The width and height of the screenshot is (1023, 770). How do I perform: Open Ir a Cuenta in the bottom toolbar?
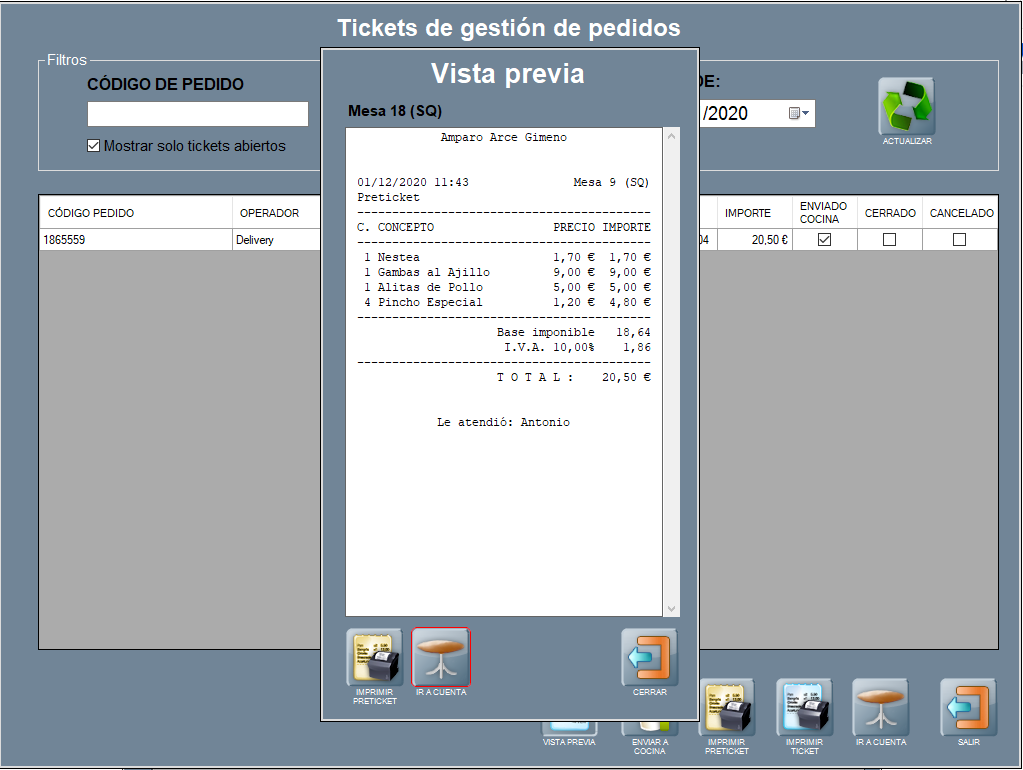pos(880,707)
